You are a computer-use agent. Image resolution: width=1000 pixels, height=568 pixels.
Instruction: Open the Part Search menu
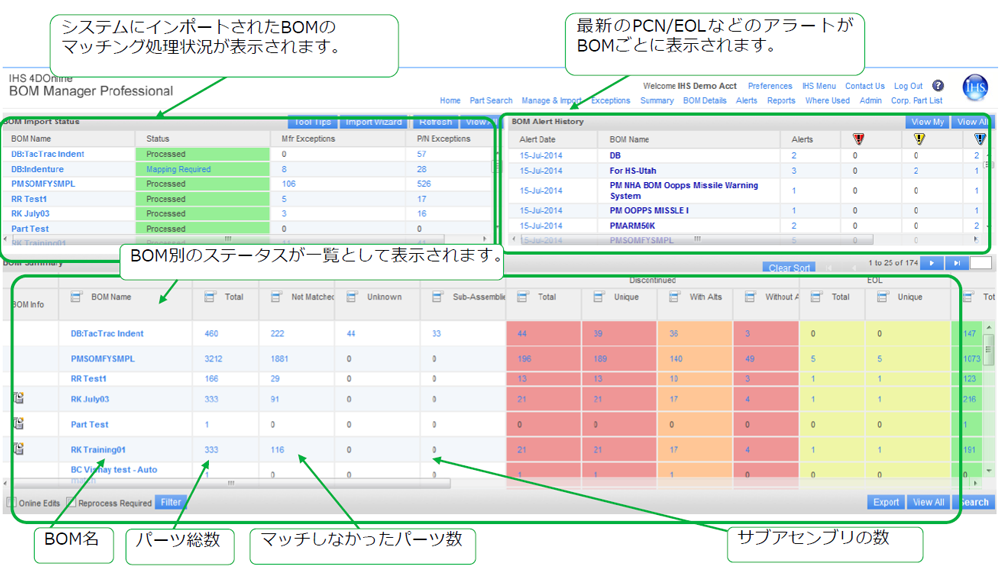point(491,101)
